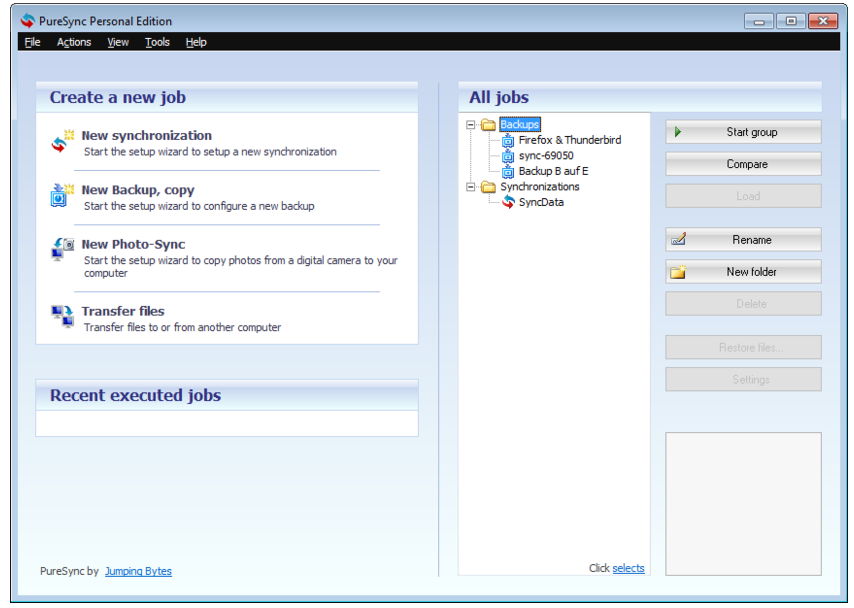
Task: Click the SyncData sync arrows icon
Action: pos(508,202)
